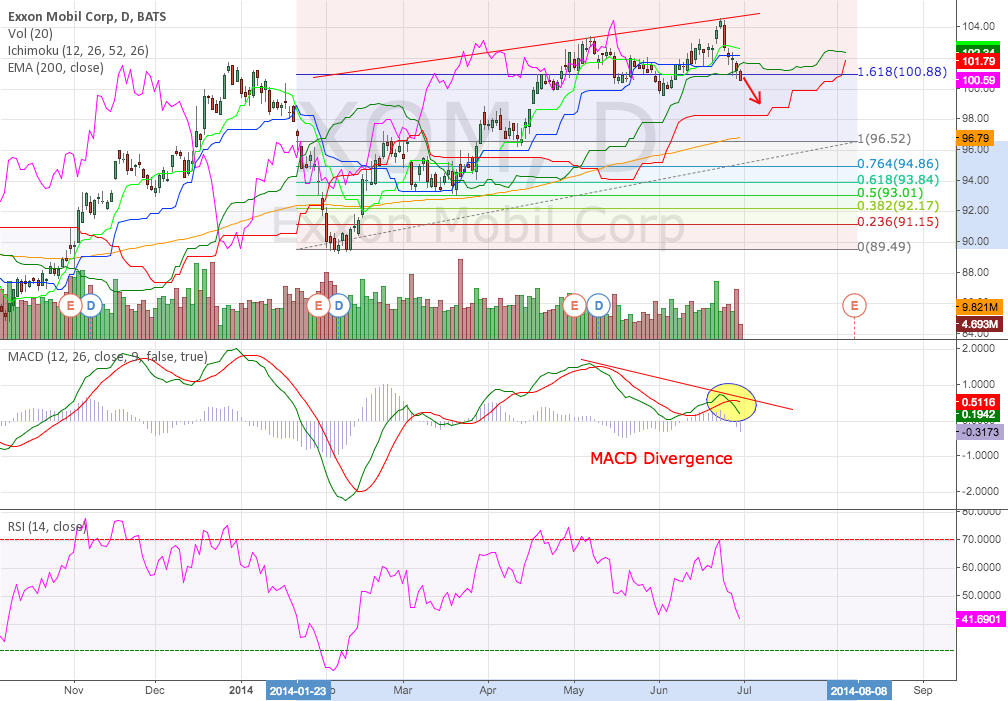Select the yellow ellipse on MACD crossover
The width and height of the screenshot is (1008, 701).
[731, 403]
